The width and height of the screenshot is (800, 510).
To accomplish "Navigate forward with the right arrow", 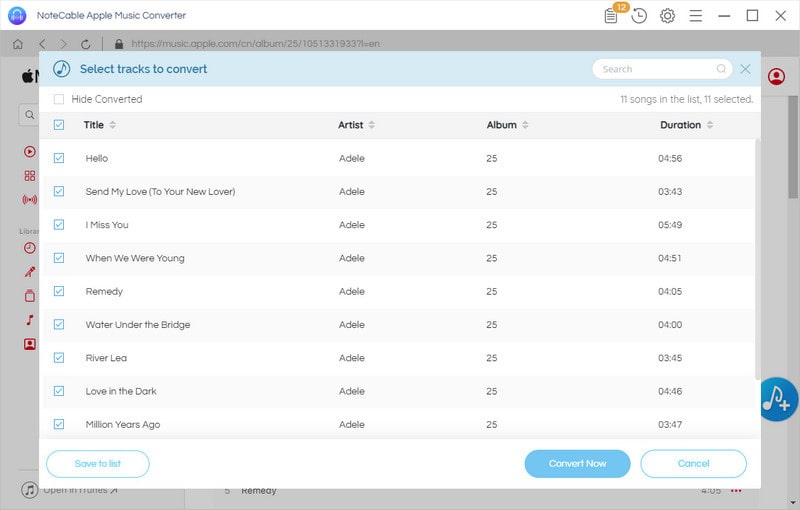I will [x=64, y=44].
